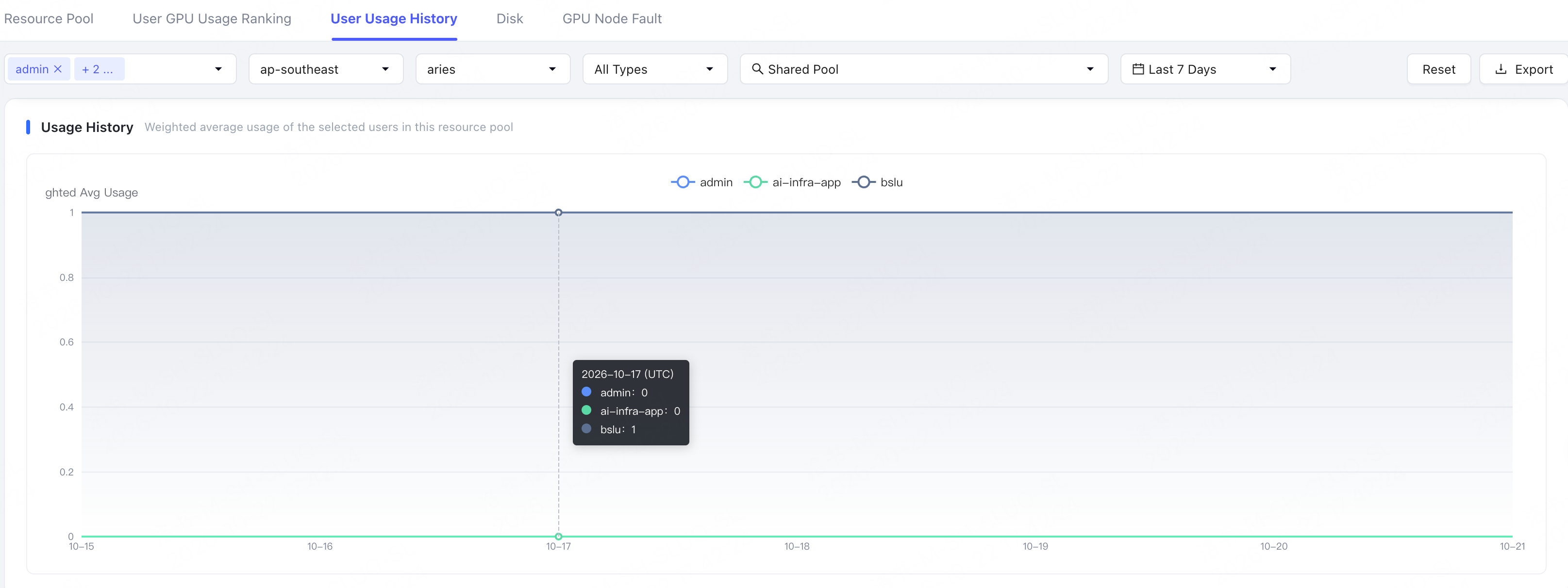The width and height of the screenshot is (1568, 588).
Task: Export the usage history data
Action: point(1523,69)
